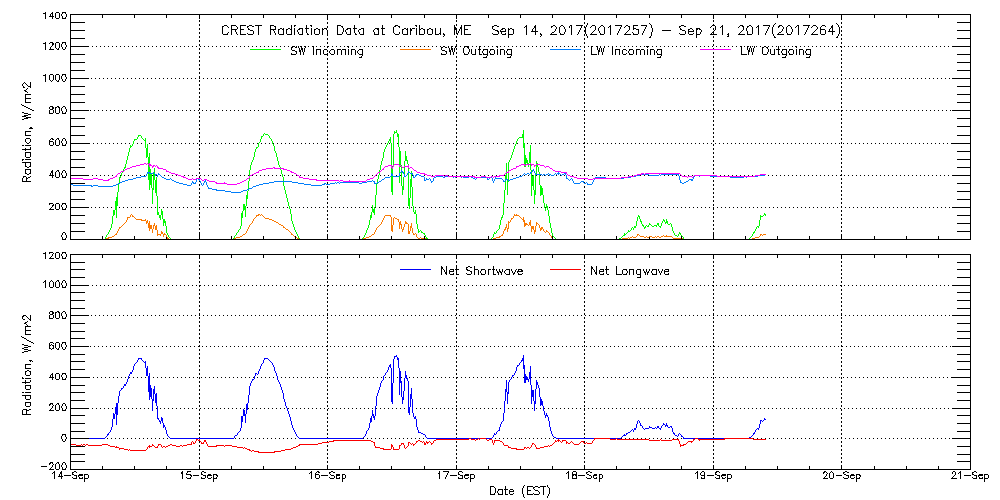Select the LW Outgoing legend entry

[x=775, y=52]
